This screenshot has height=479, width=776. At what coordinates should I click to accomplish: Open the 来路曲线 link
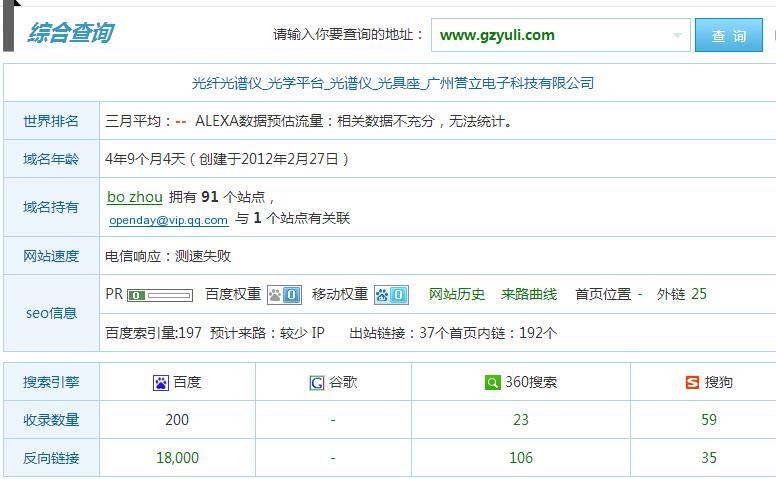(529, 294)
